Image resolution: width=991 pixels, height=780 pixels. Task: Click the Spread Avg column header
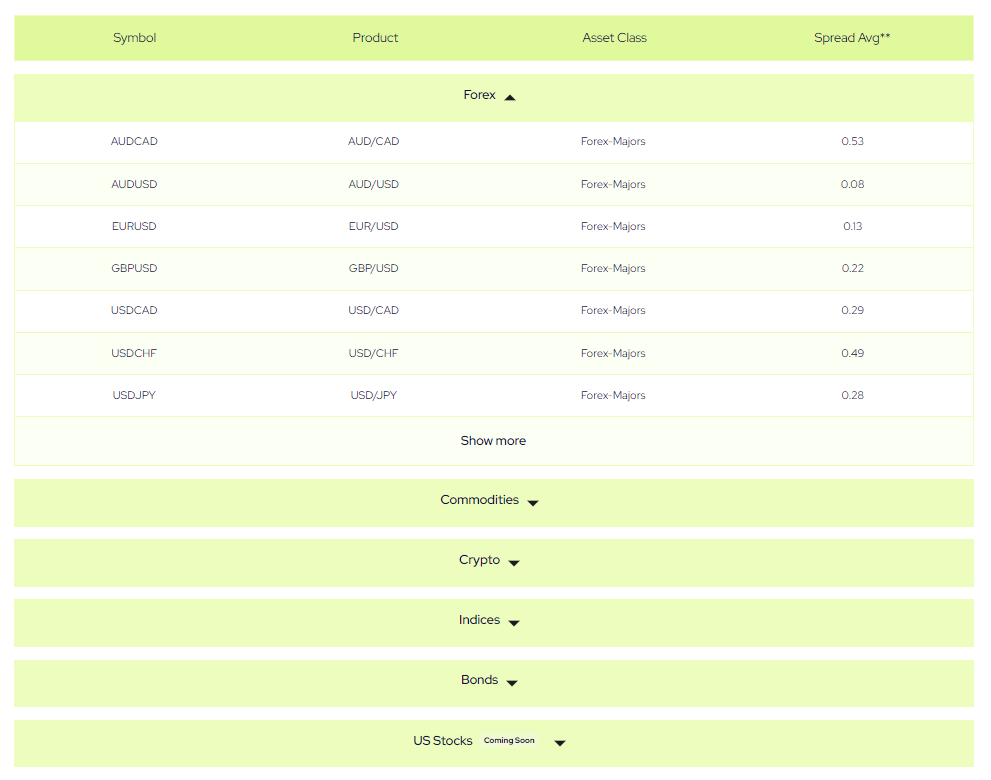pos(852,38)
